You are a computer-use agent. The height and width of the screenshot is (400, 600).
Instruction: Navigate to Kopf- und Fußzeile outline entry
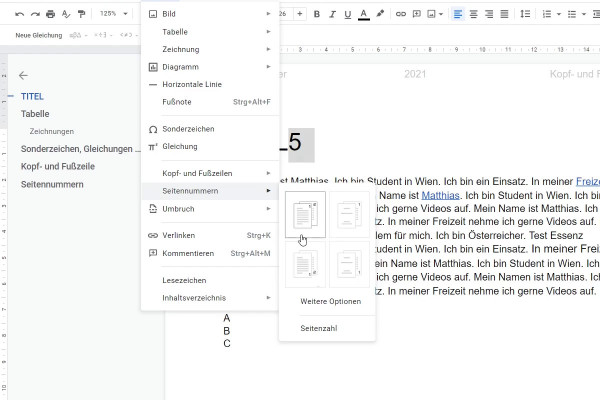(x=58, y=167)
